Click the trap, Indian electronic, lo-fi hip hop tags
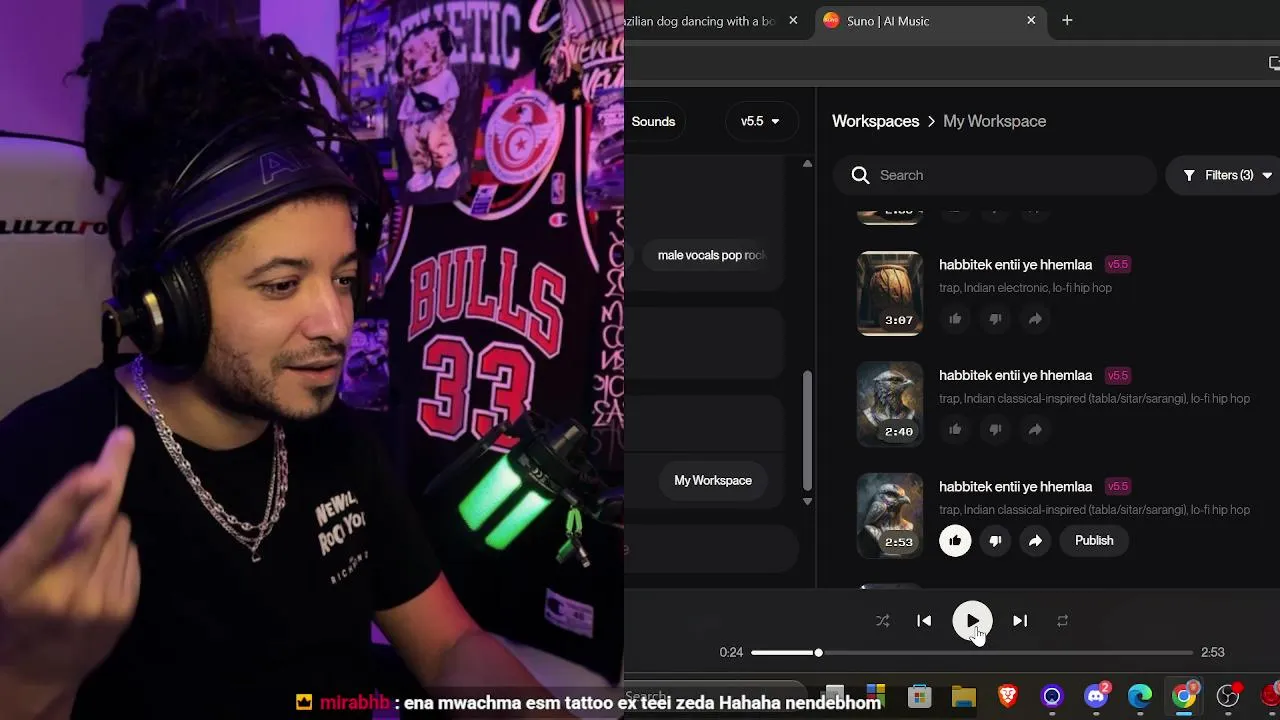The height and width of the screenshot is (720, 1280). tap(1025, 288)
